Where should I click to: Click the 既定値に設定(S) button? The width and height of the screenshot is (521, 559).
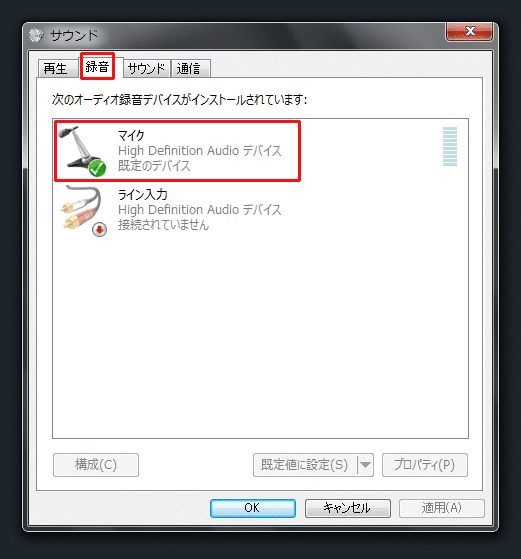point(305,465)
